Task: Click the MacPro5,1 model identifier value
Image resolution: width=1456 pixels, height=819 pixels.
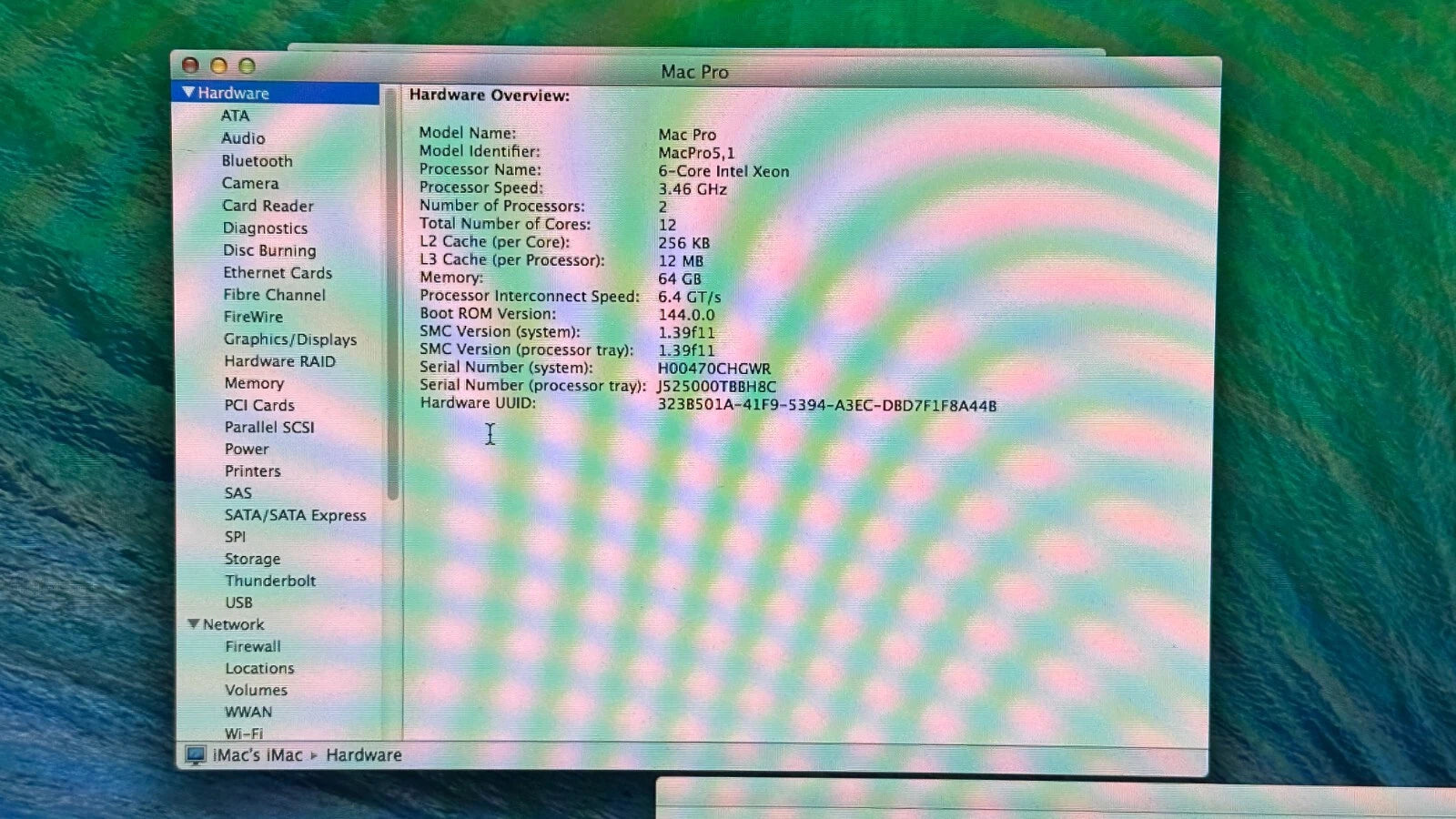Action: click(696, 153)
